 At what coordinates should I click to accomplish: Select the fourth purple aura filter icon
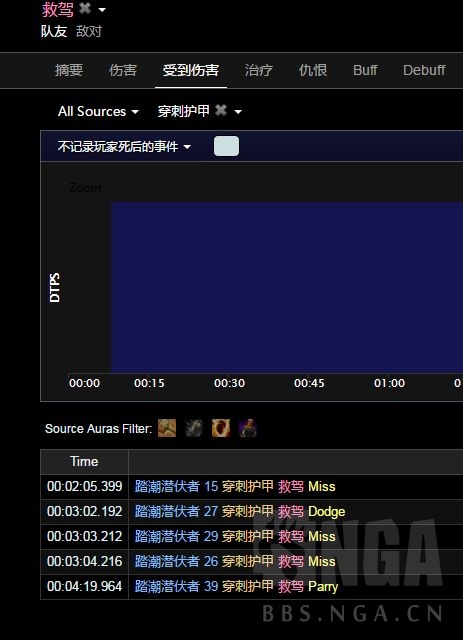tap(248, 428)
